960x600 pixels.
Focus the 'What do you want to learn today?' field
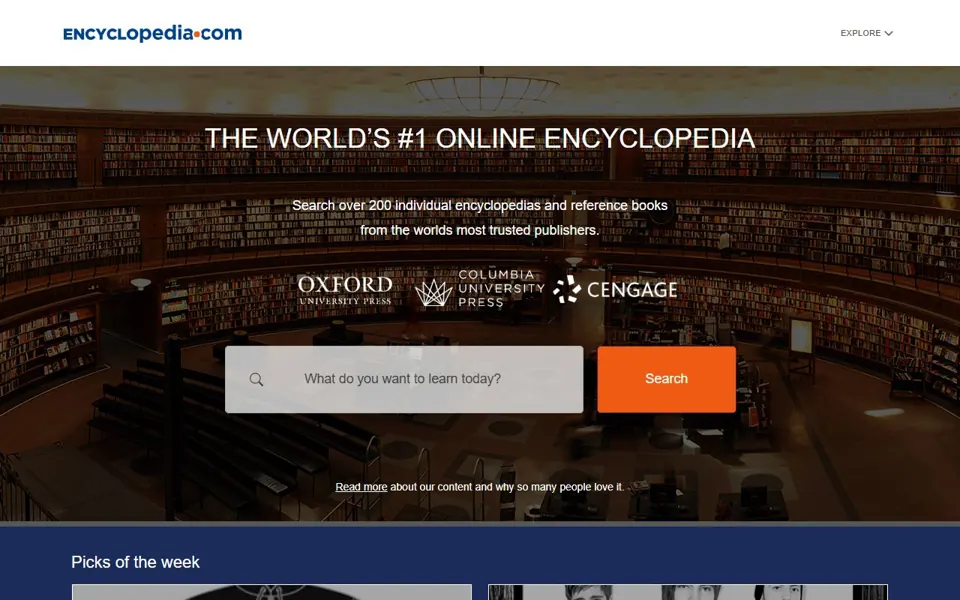tap(404, 380)
